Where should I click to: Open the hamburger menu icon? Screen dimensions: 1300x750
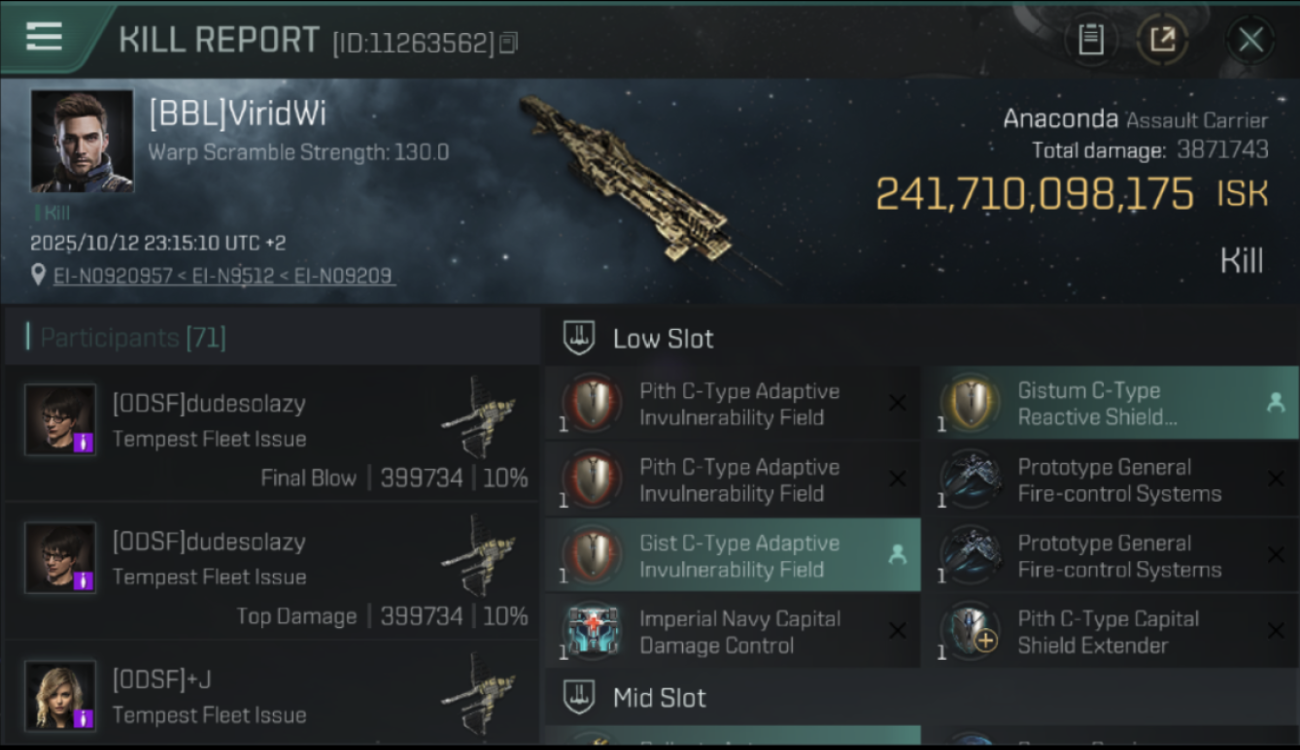tap(44, 37)
